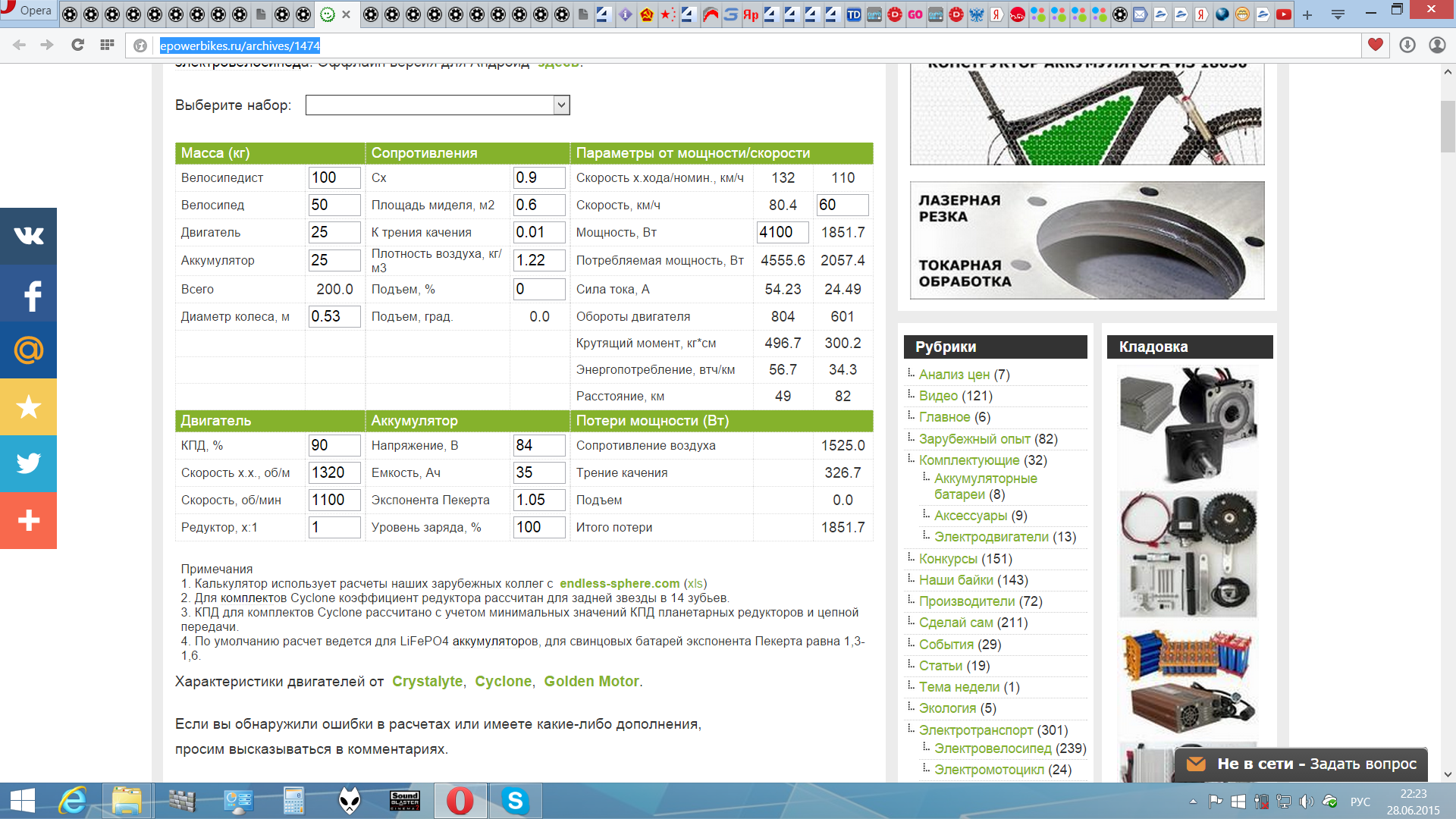Open the Speed Dial grid
The image size is (1456, 819).
pos(107,45)
